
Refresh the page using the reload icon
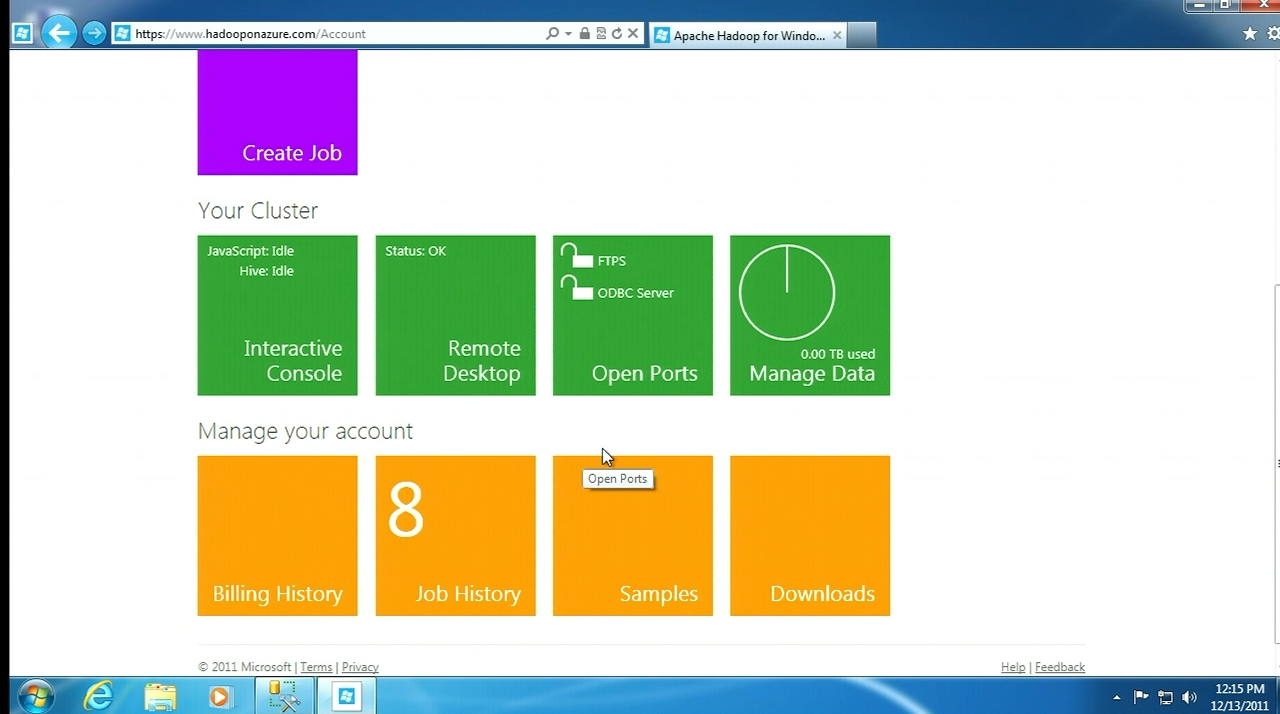coord(617,34)
